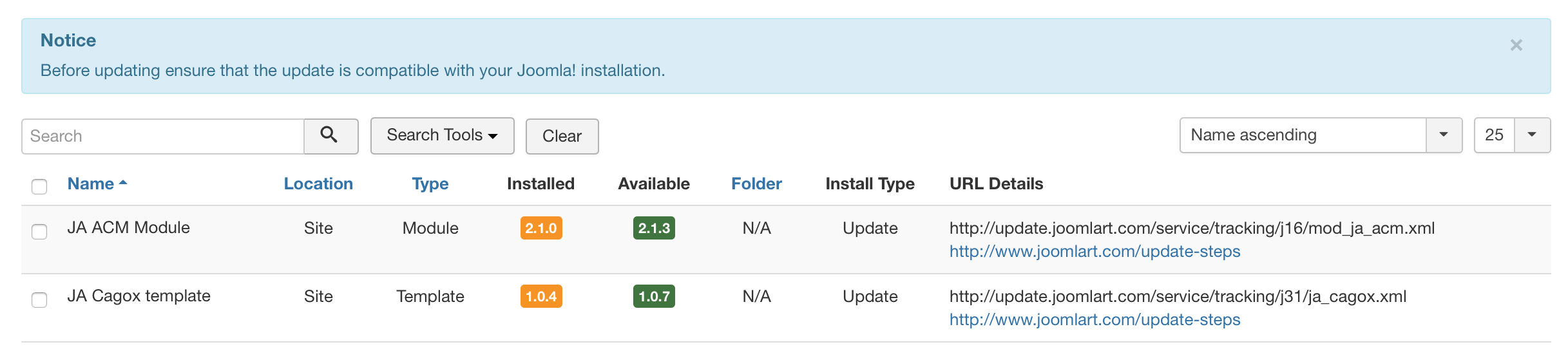Dismiss the Notice alert with X
This screenshot has height=358, width=1568.
point(1516,45)
